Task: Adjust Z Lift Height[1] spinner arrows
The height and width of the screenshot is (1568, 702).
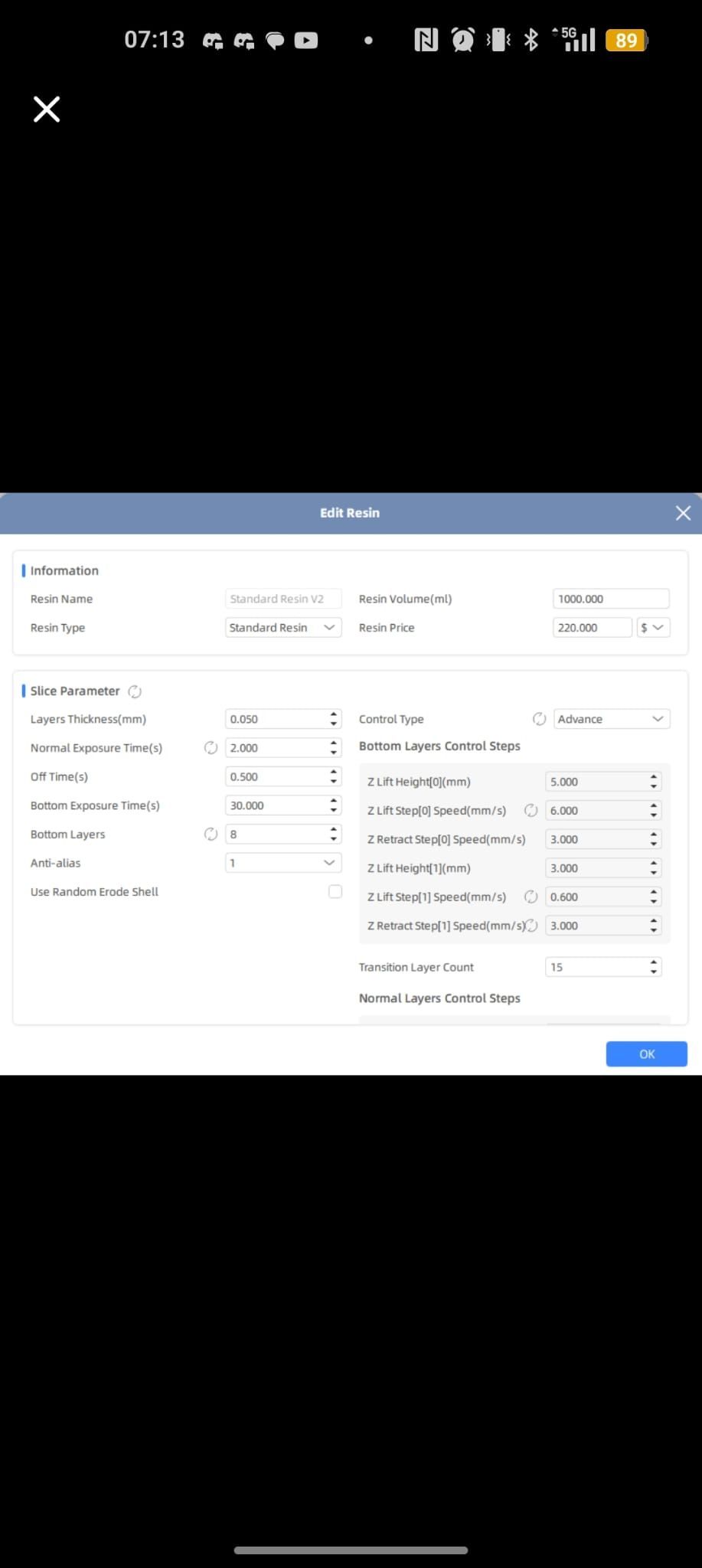Action: click(x=654, y=868)
